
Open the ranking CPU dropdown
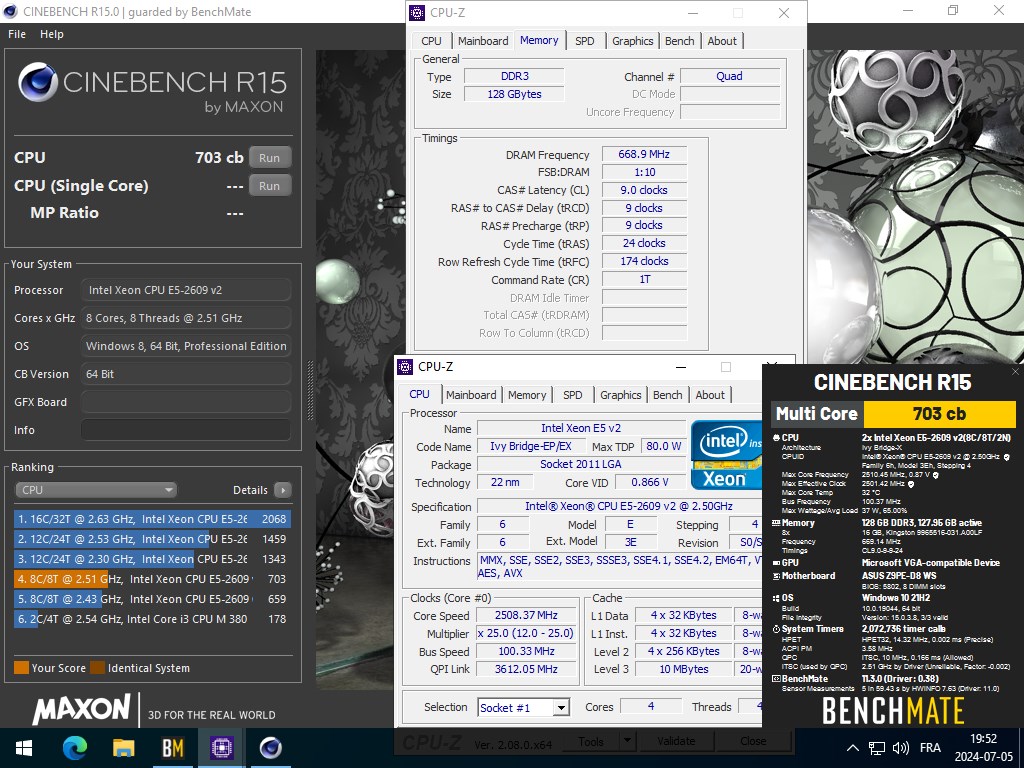point(95,490)
